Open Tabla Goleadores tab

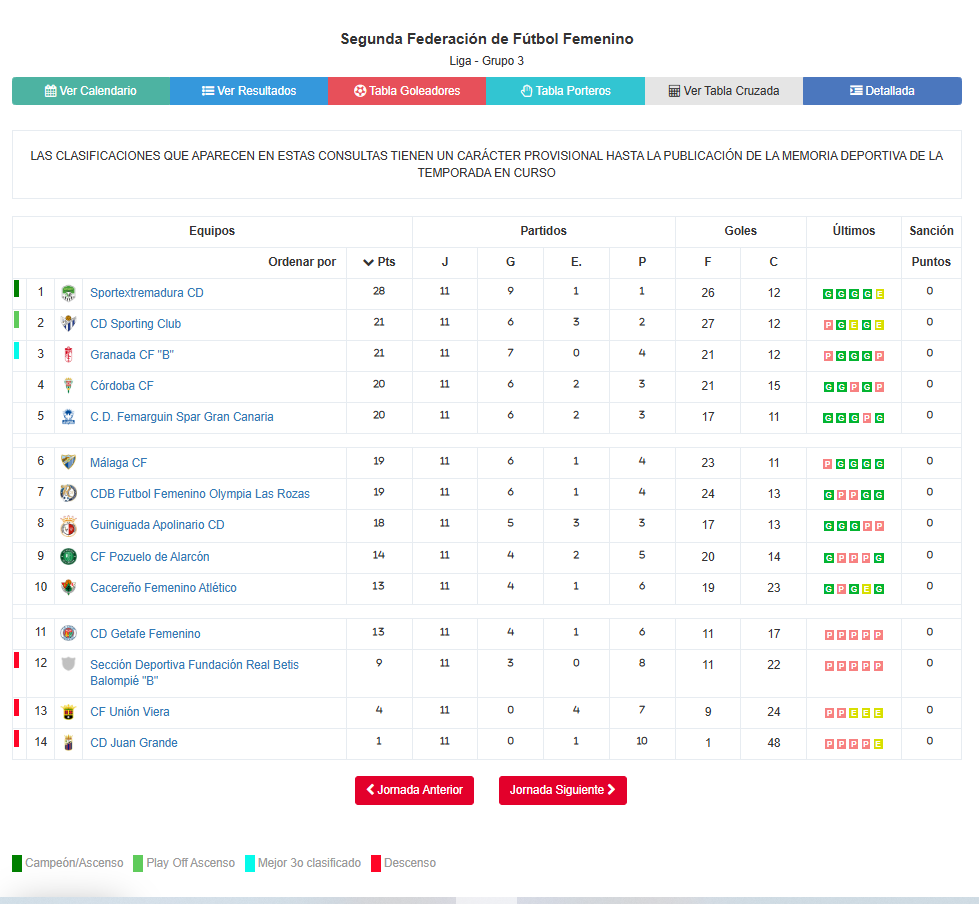[407, 91]
